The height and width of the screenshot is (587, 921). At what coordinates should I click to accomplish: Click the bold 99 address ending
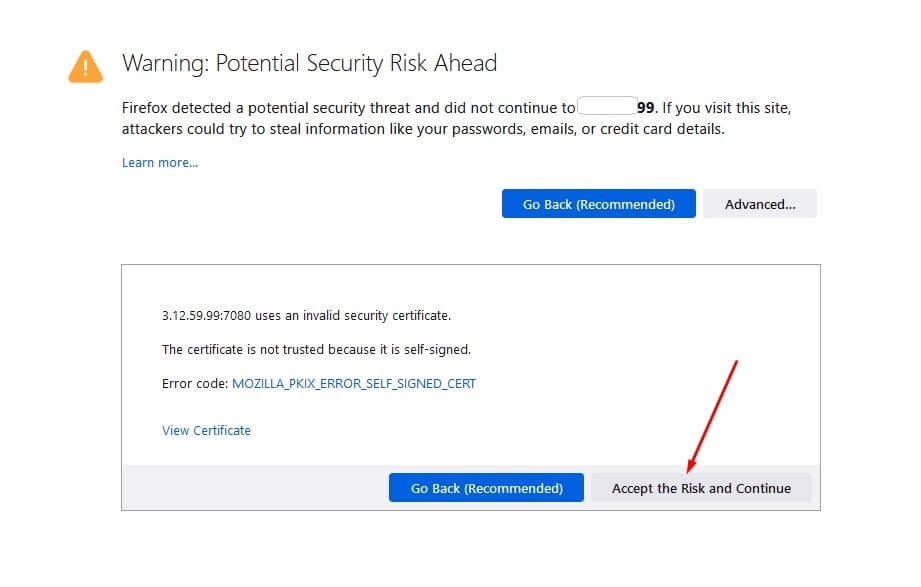pyautogui.click(x=645, y=108)
